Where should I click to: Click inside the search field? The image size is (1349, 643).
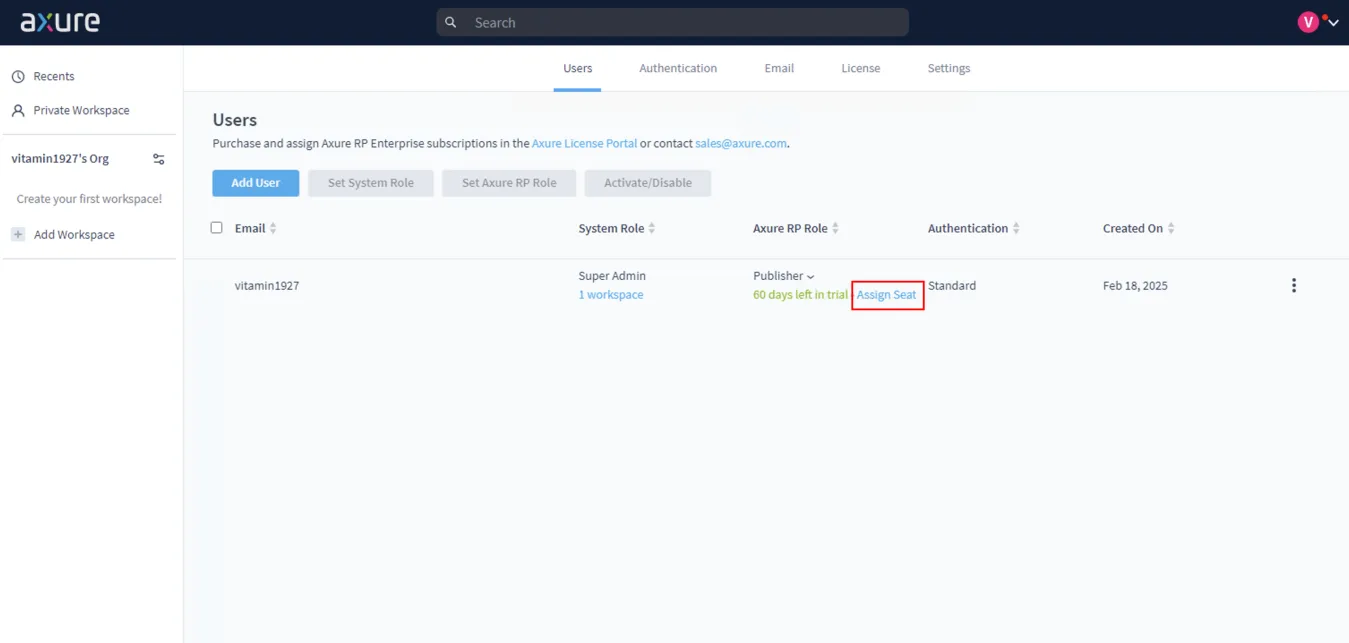coord(672,21)
